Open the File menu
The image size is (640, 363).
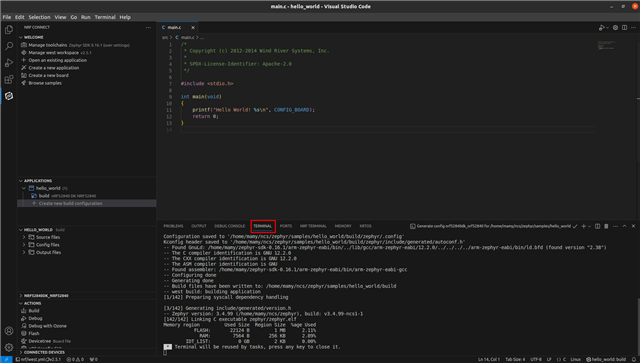[7, 17]
